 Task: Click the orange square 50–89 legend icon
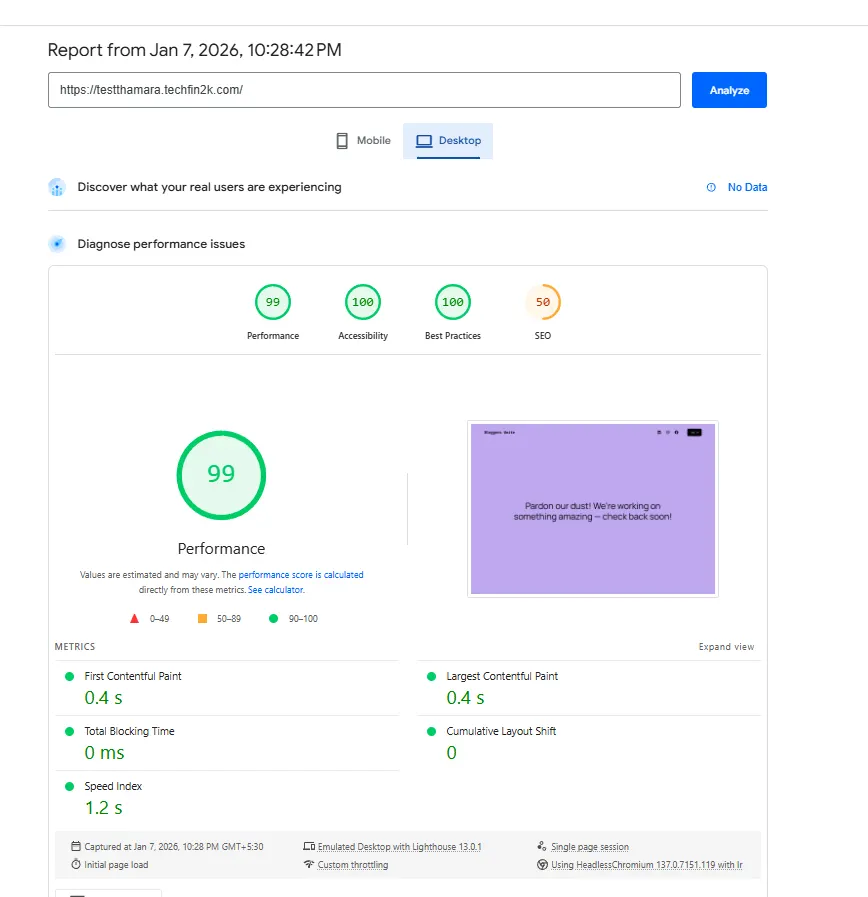coord(202,618)
